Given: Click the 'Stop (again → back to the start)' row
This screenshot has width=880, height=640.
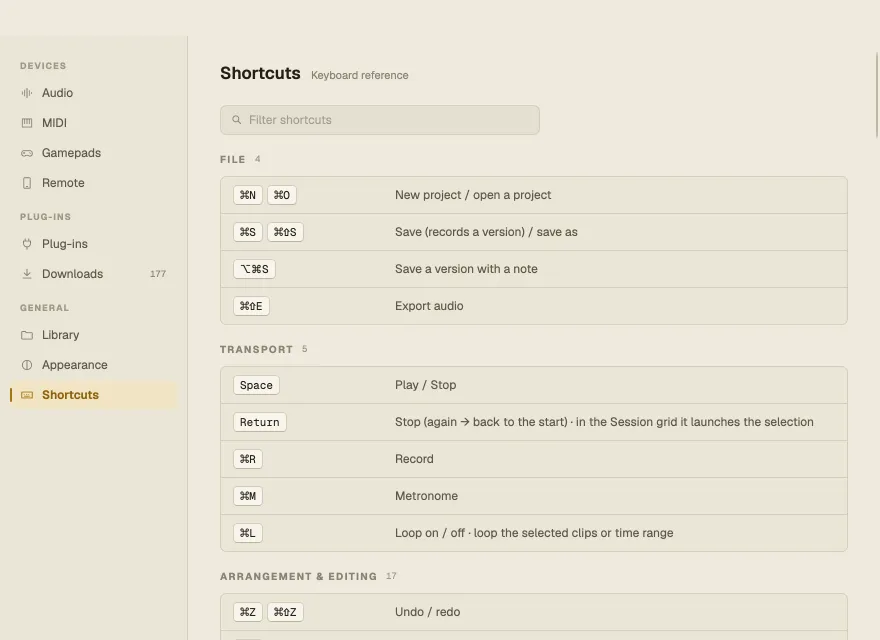Looking at the screenshot, I should tap(534, 422).
